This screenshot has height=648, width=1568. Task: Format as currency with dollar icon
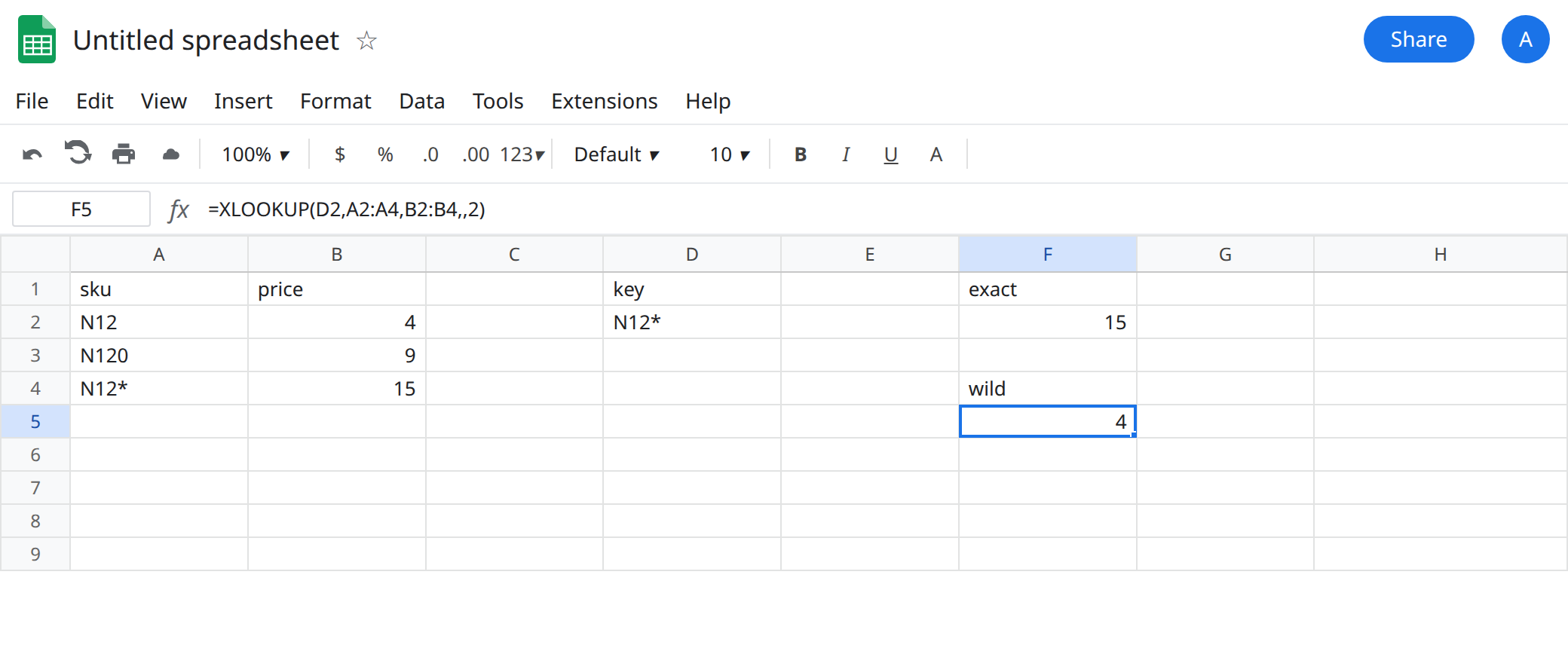[340, 154]
